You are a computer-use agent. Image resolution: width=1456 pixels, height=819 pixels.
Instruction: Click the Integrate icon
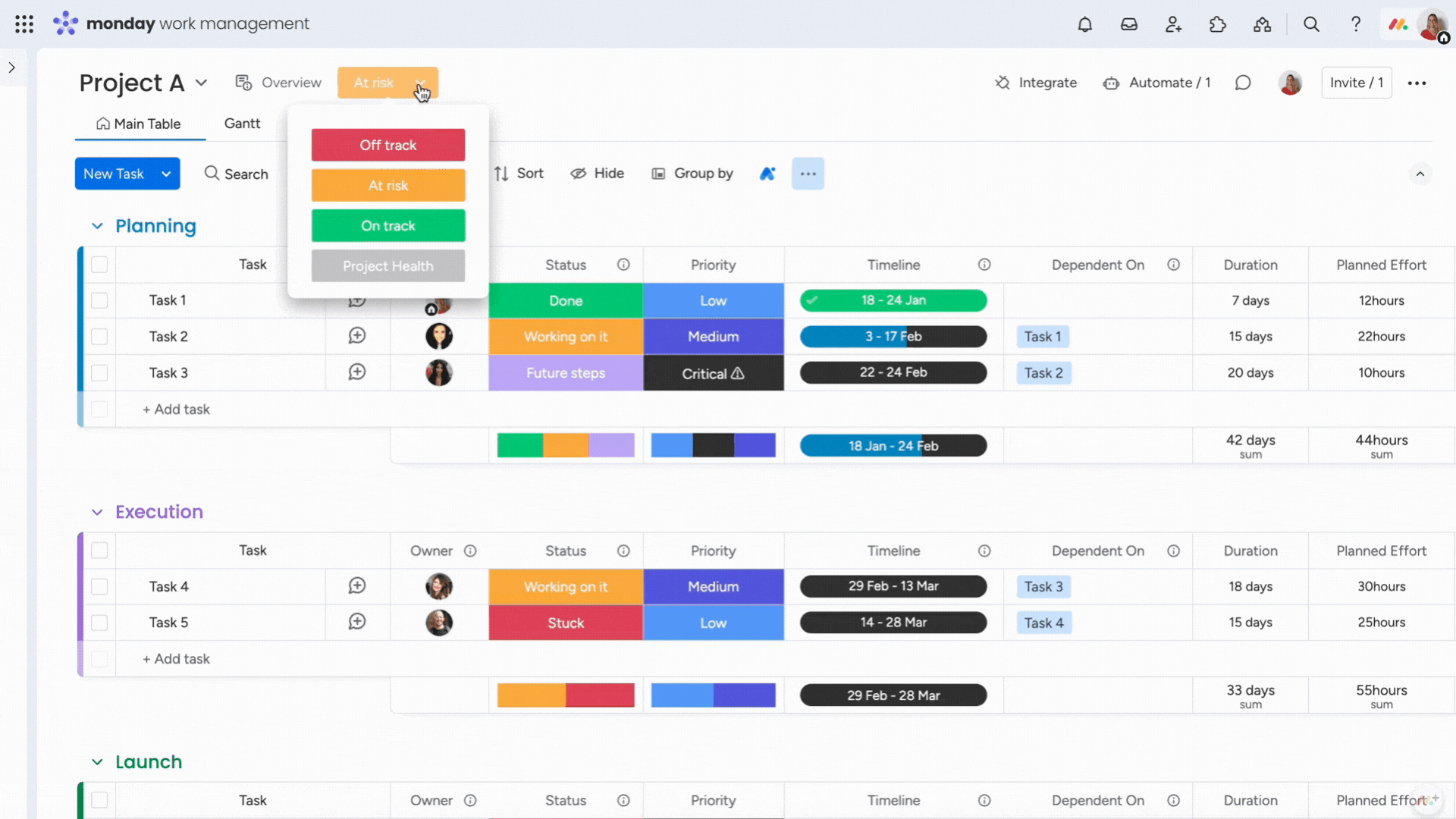coord(1001,82)
